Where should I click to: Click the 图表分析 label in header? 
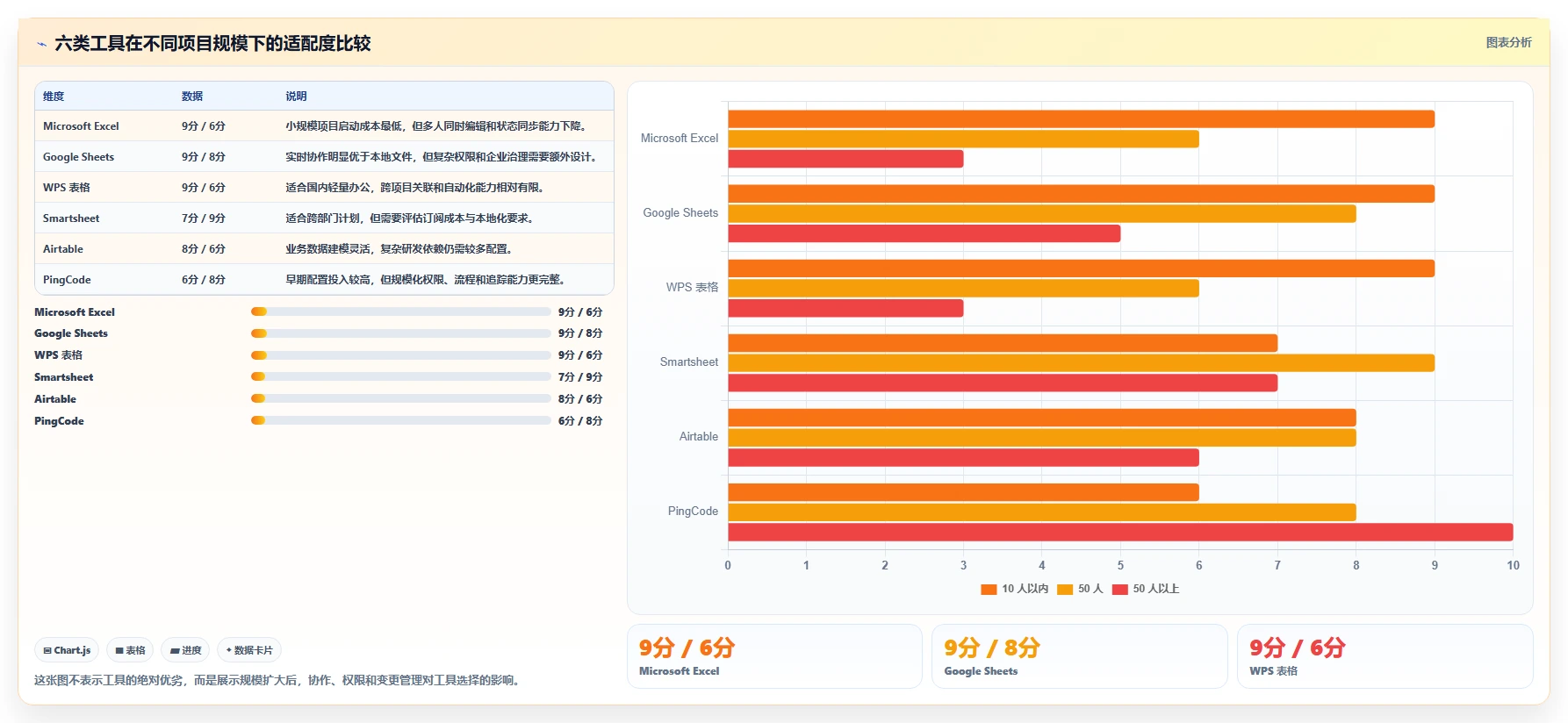[x=1508, y=42]
